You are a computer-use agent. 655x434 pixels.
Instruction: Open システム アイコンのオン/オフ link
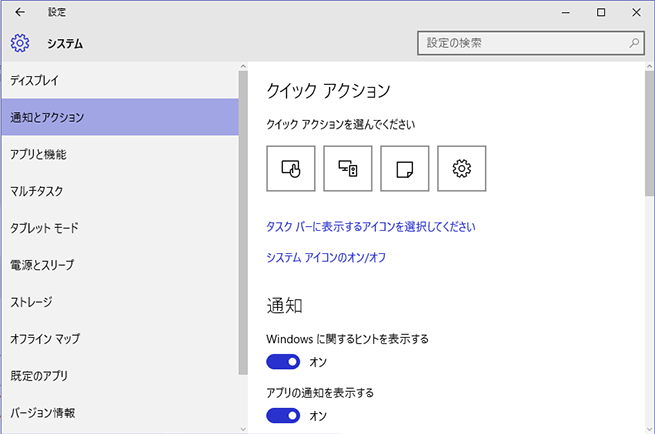[x=326, y=257]
